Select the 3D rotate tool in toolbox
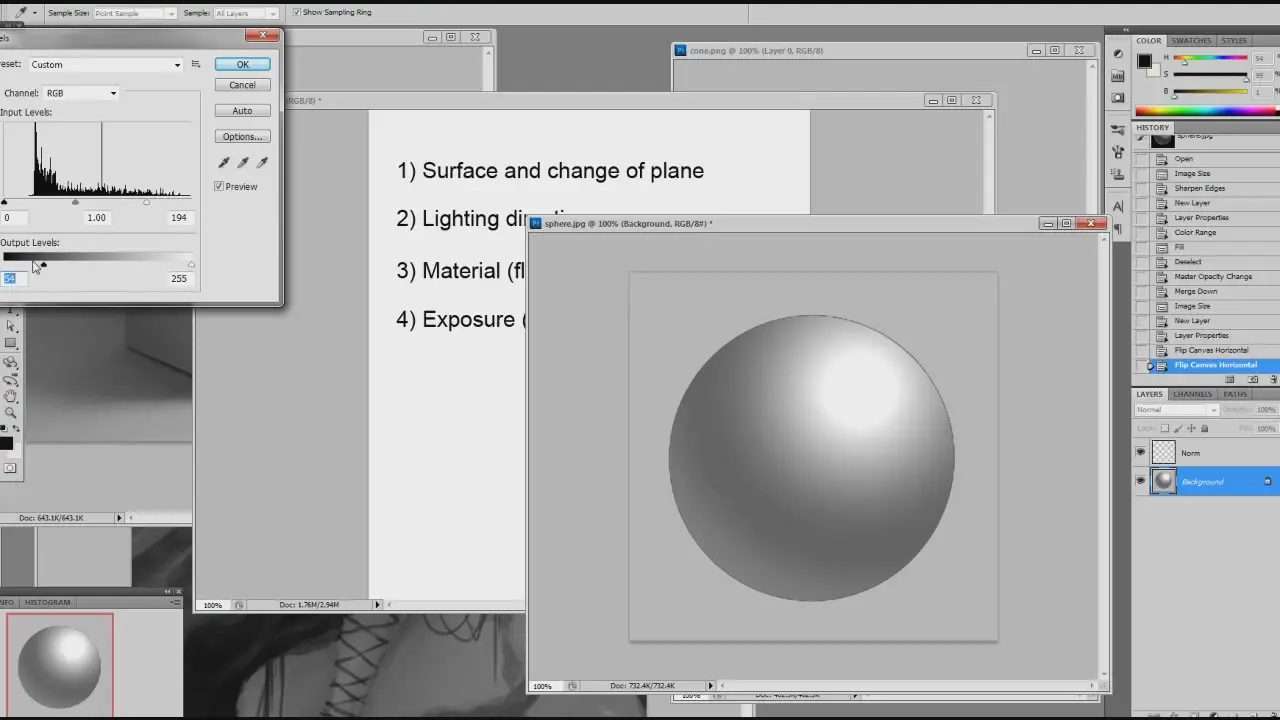The image size is (1280, 720). point(11,362)
